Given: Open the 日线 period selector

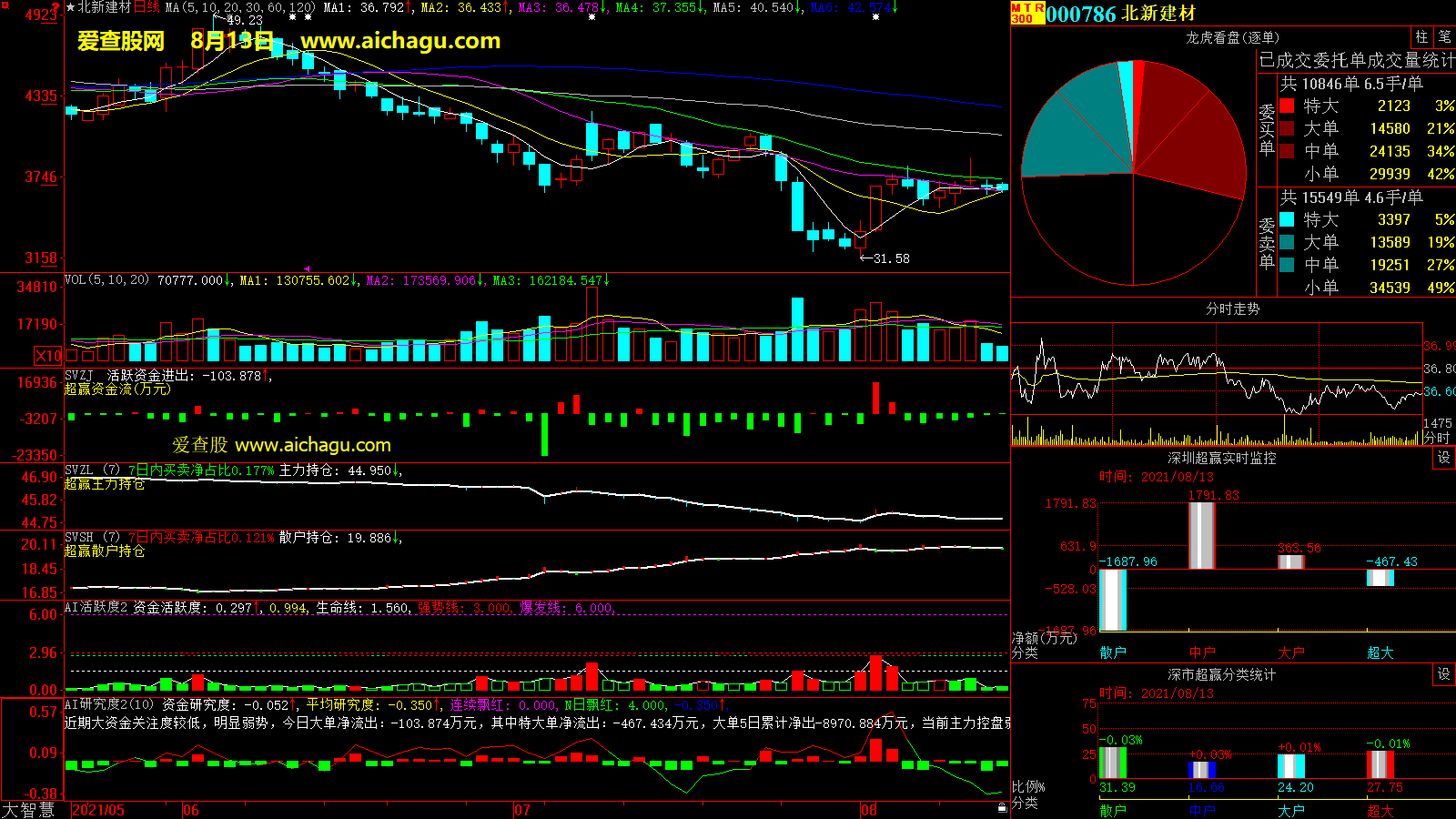Looking at the screenshot, I should [x=147, y=7].
